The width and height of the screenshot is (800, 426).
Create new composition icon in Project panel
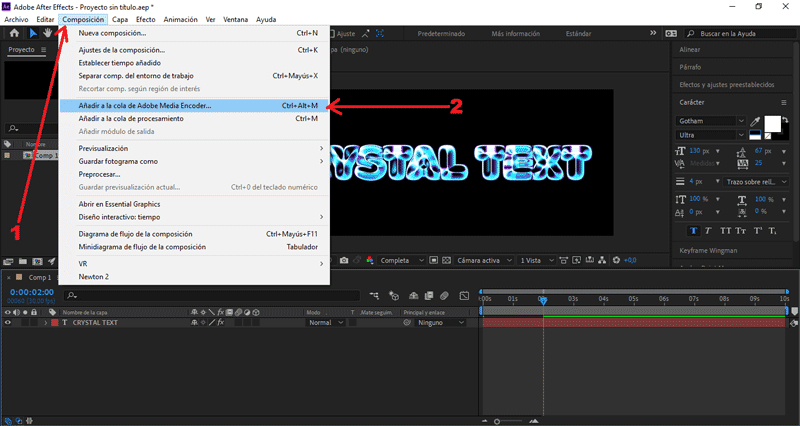(37, 261)
